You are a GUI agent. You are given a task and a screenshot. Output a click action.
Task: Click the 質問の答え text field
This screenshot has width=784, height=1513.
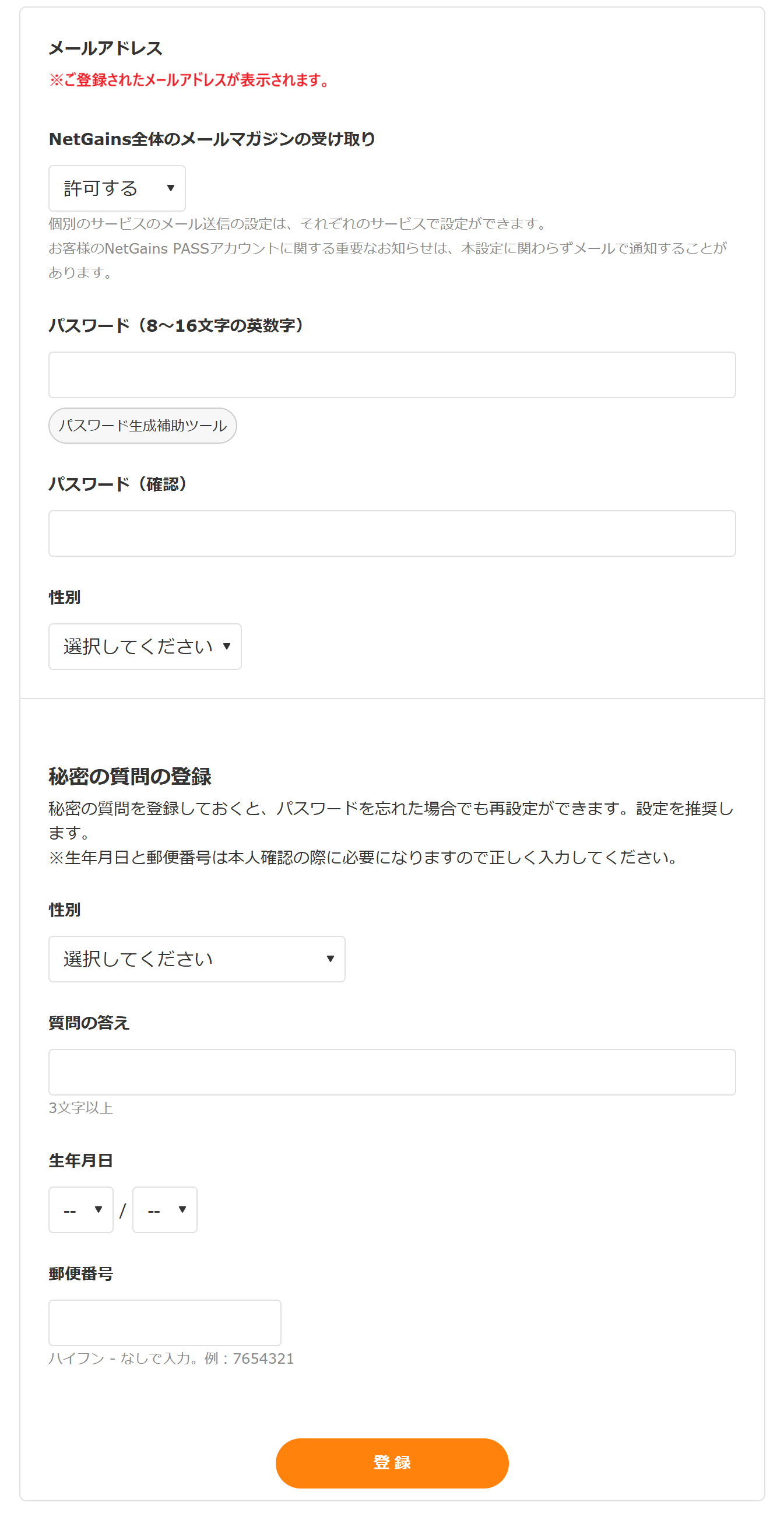[392, 1072]
